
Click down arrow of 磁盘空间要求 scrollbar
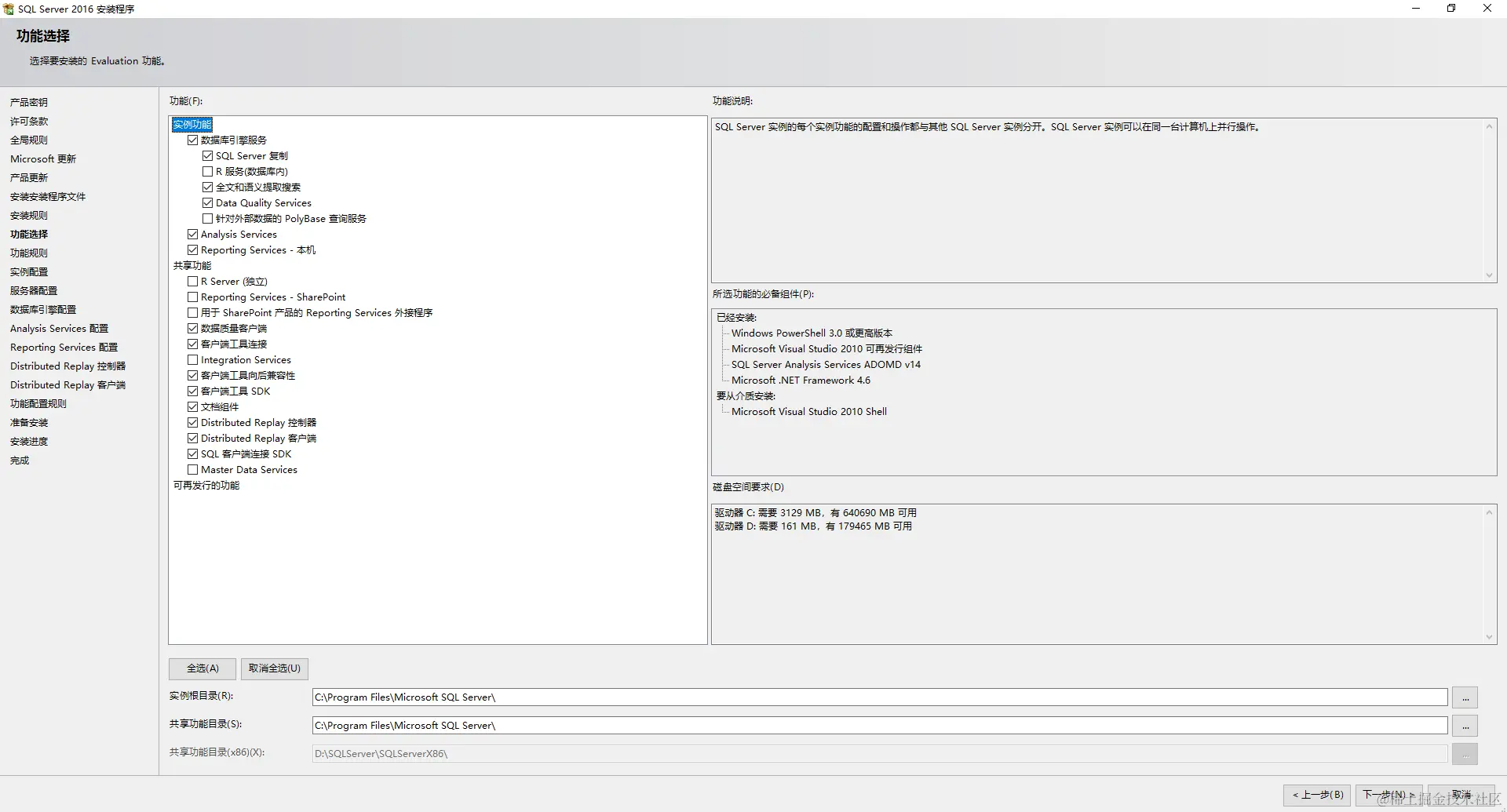(x=1489, y=637)
